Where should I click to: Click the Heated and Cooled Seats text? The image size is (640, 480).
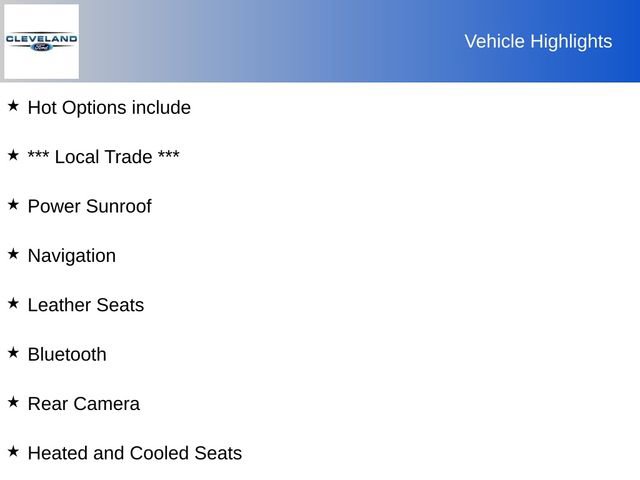coord(134,453)
